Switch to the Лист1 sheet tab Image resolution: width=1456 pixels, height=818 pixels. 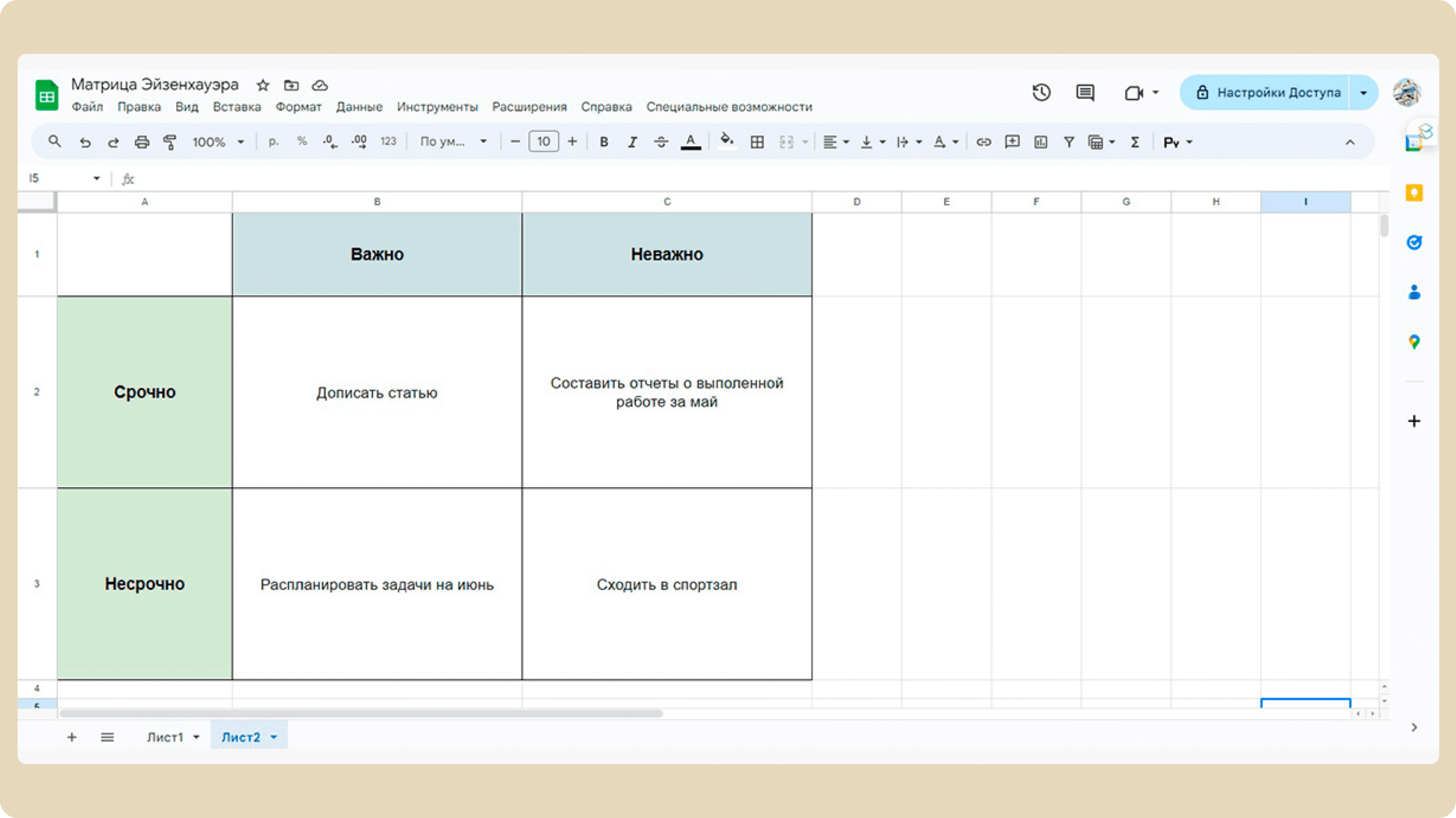165,737
